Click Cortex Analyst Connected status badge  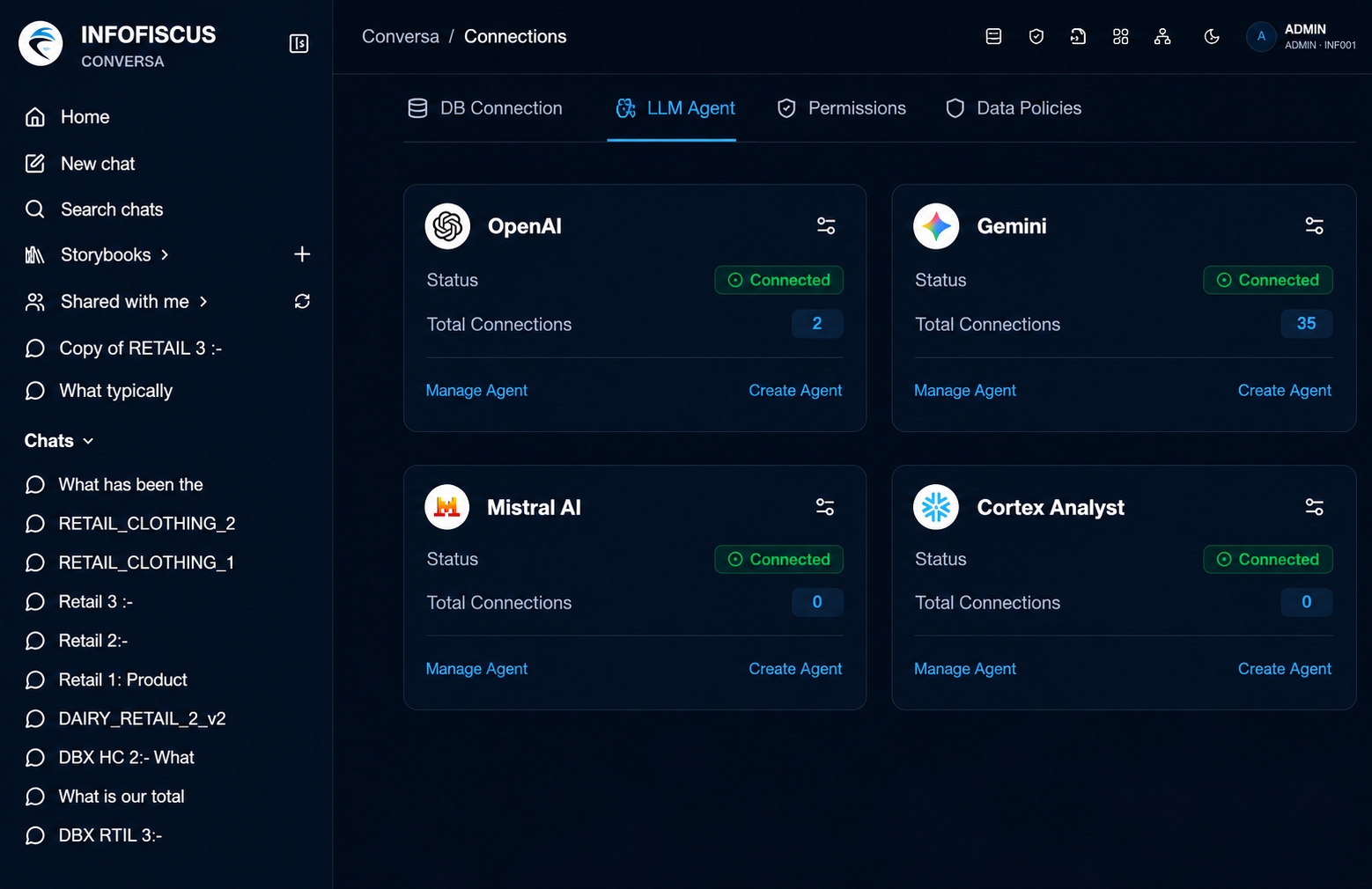1268,559
